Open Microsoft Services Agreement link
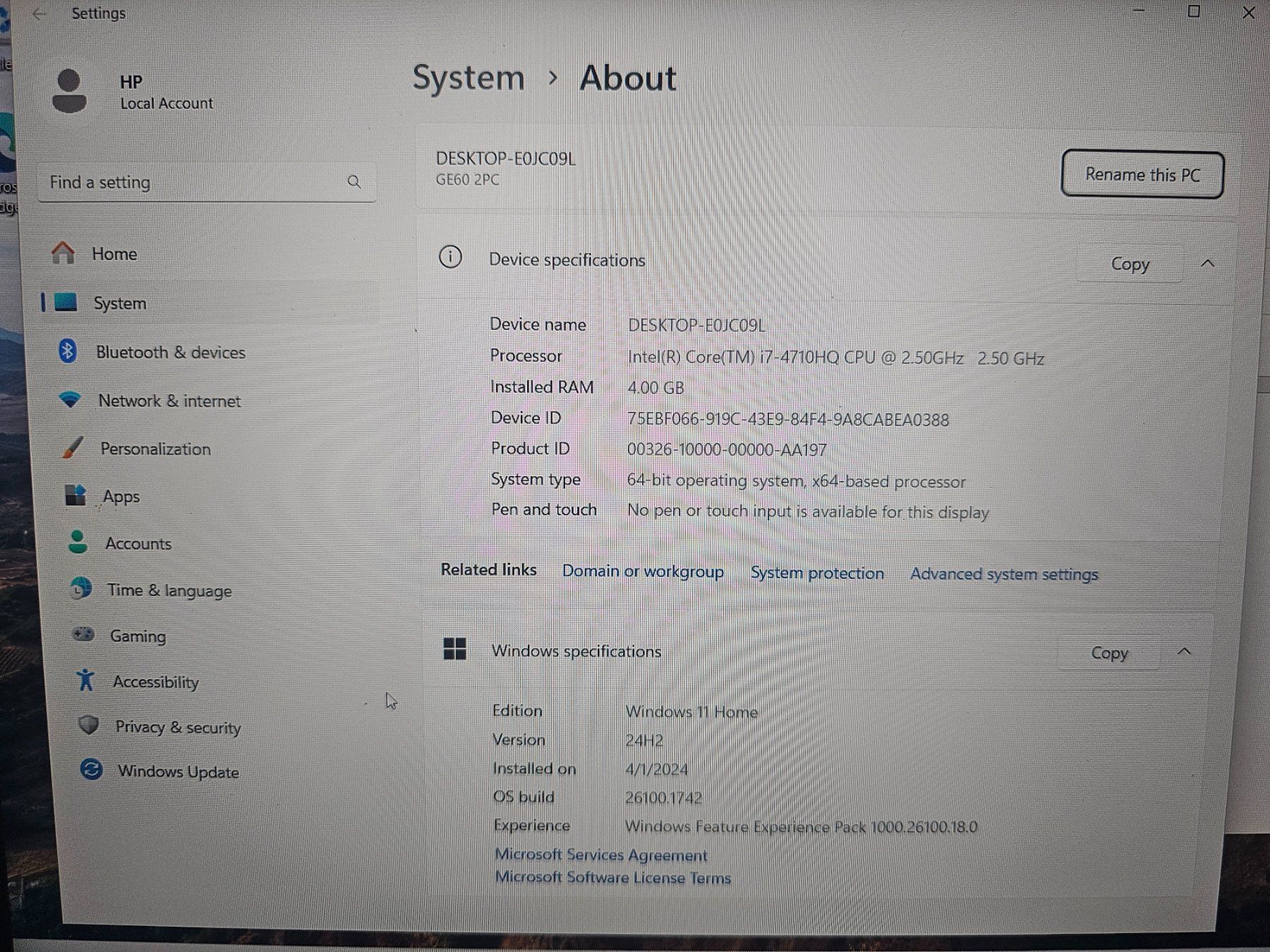This screenshot has width=1270, height=952. 601,855
